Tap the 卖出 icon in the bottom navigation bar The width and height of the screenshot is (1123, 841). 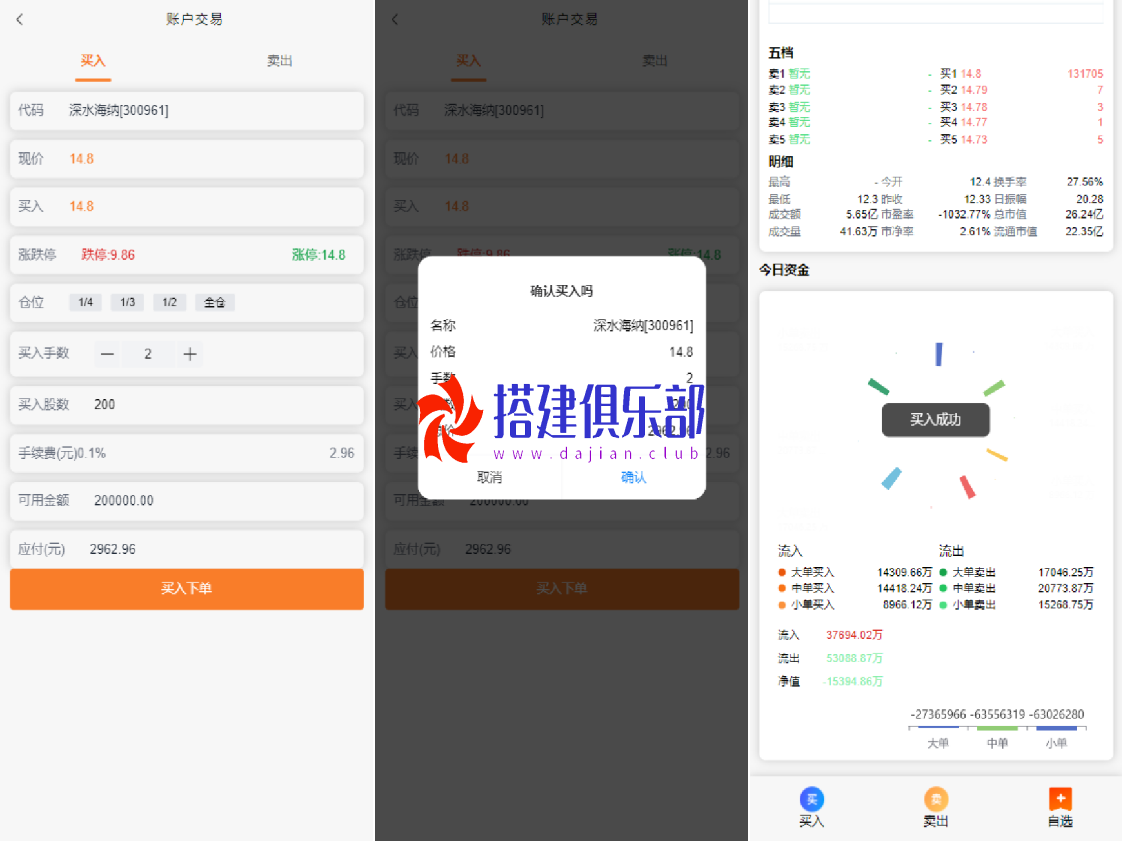click(935, 799)
